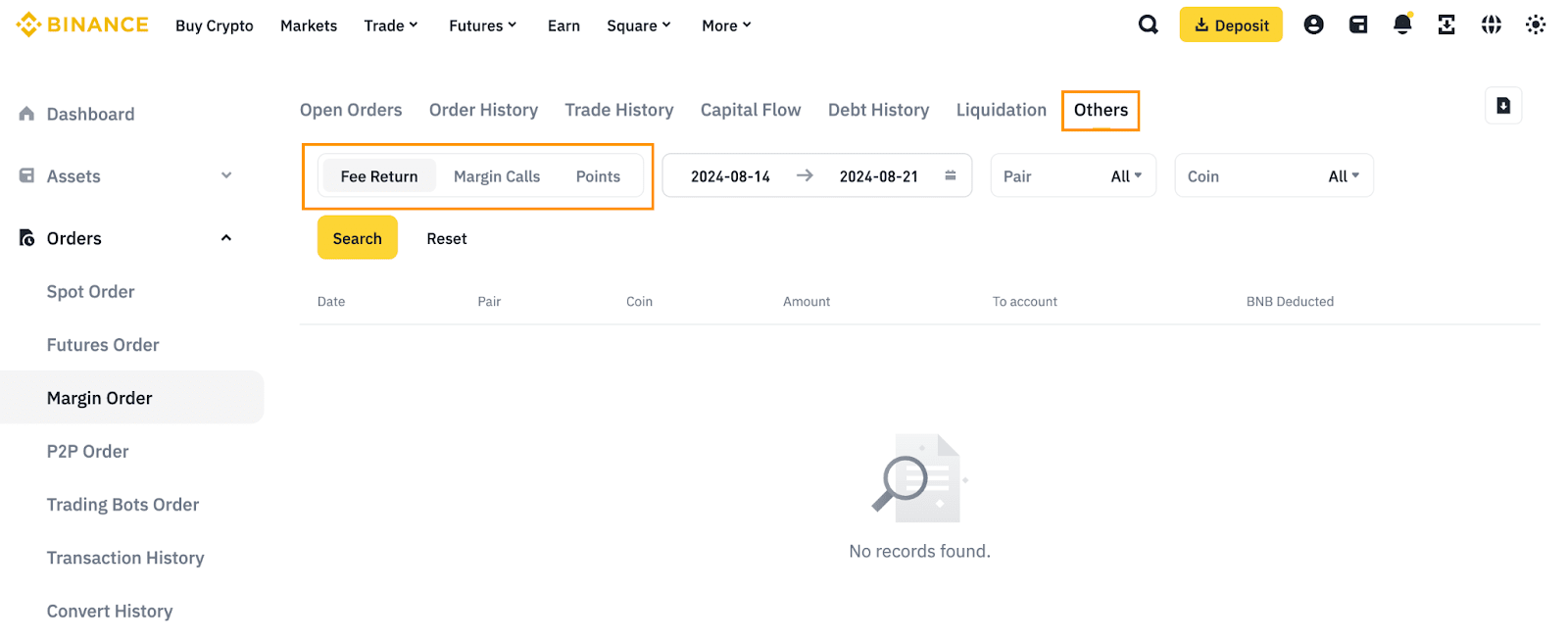The width and height of the screenshot is (1568, 642).
Task: Open Buy Crypto in the top nav
Action: 215,25
